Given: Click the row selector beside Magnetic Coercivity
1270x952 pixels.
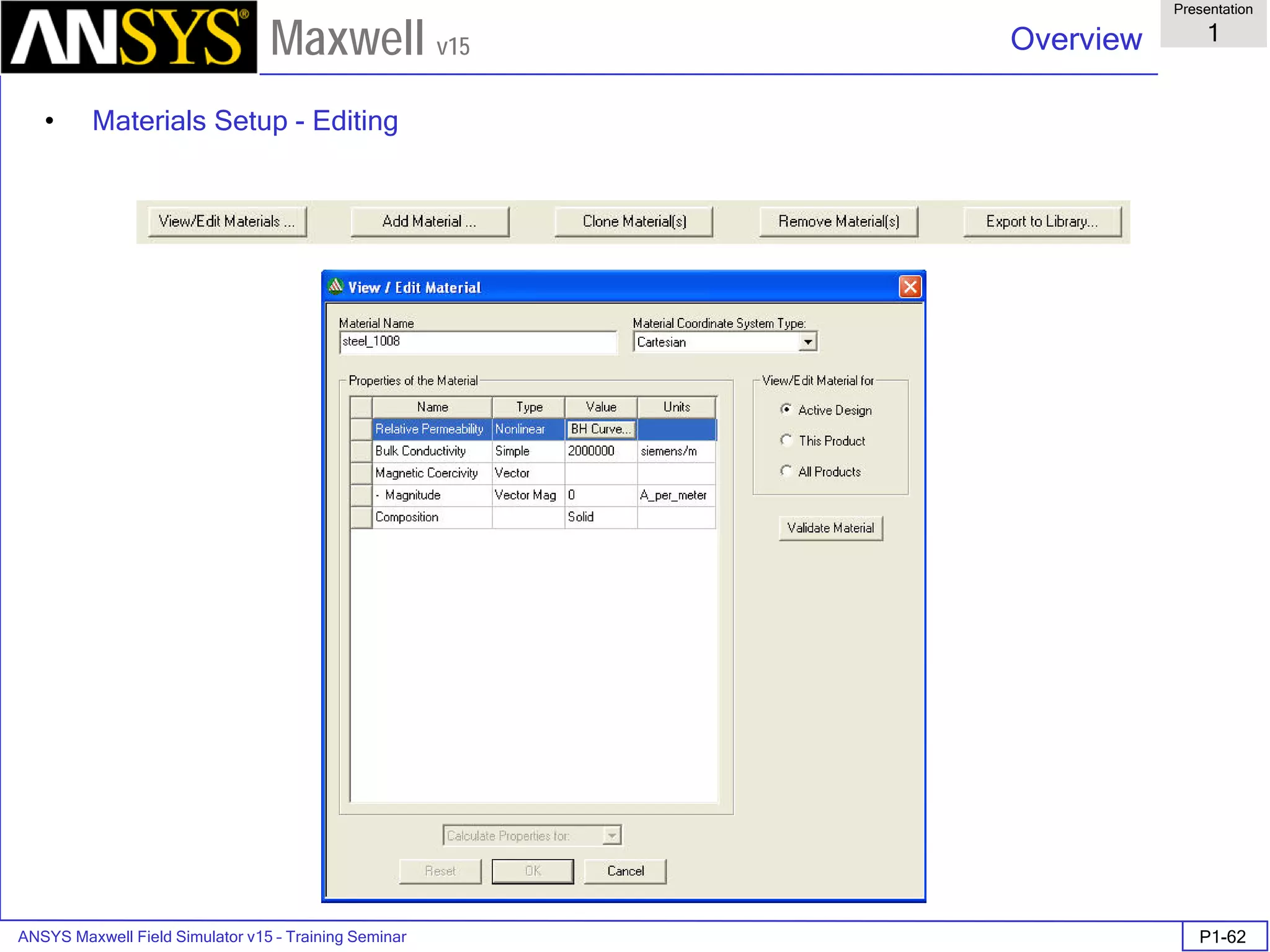Looking at the screenshot, I should click(x=361, y=473).
